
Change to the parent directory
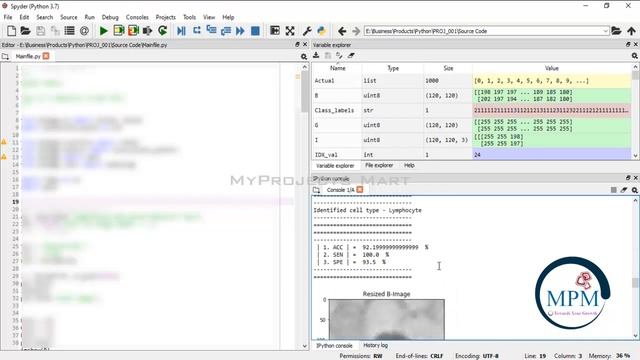pyautogui.click(x=631, y=31)
